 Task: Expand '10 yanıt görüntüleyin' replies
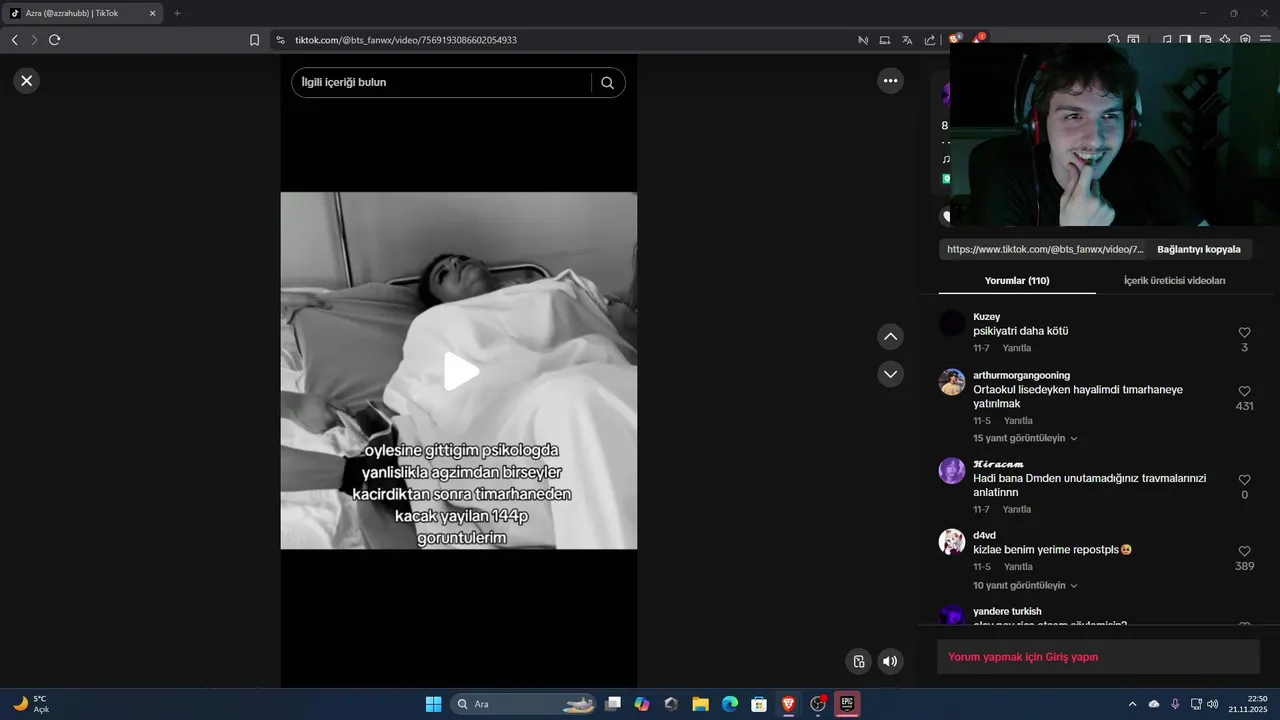(x=1025, y=585)
